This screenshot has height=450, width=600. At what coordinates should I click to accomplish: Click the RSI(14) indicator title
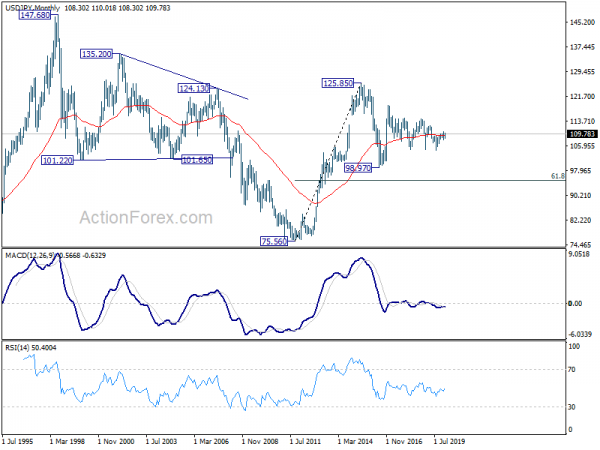[16, 347]
